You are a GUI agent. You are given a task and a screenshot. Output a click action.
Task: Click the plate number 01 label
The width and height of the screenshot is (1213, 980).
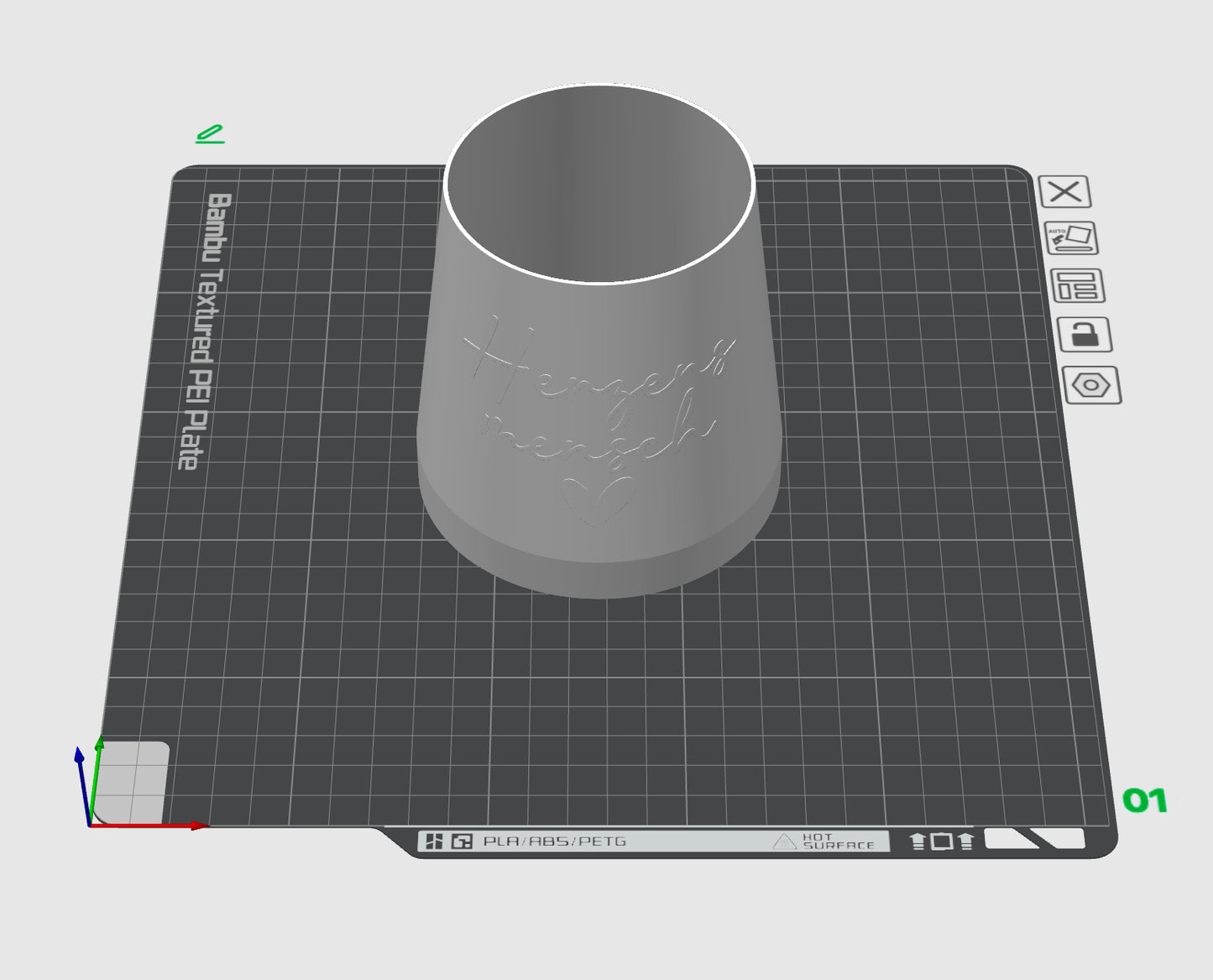coord(1145,801)
